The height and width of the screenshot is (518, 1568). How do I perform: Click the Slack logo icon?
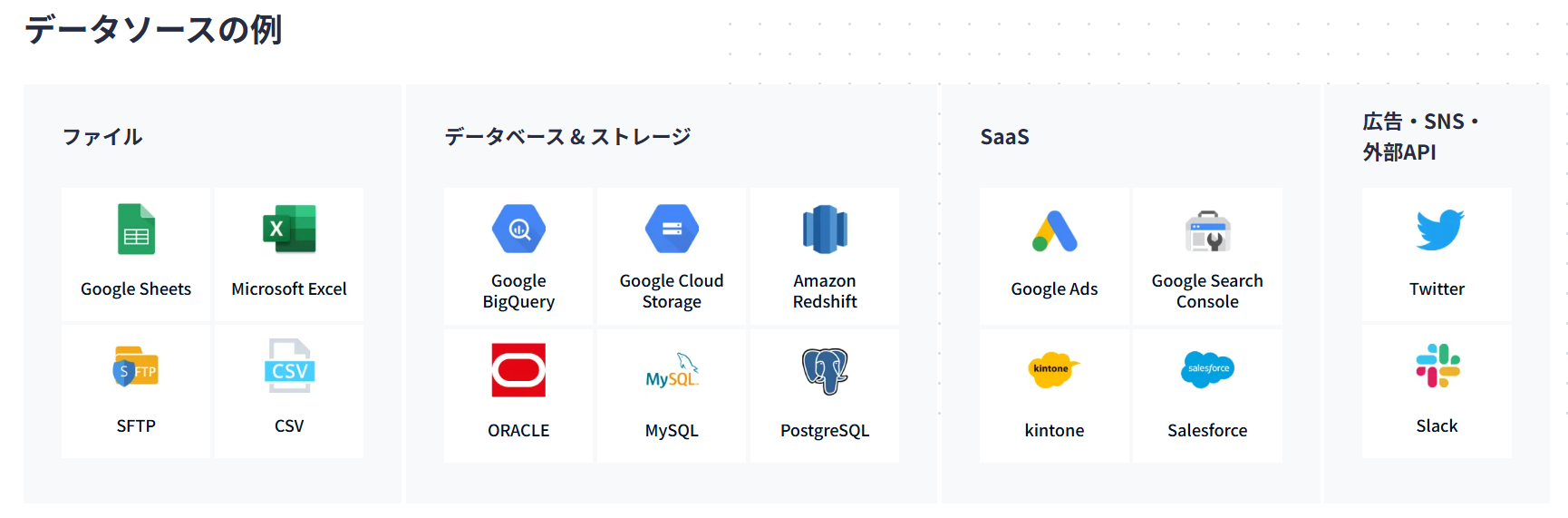pos(1437,366)
